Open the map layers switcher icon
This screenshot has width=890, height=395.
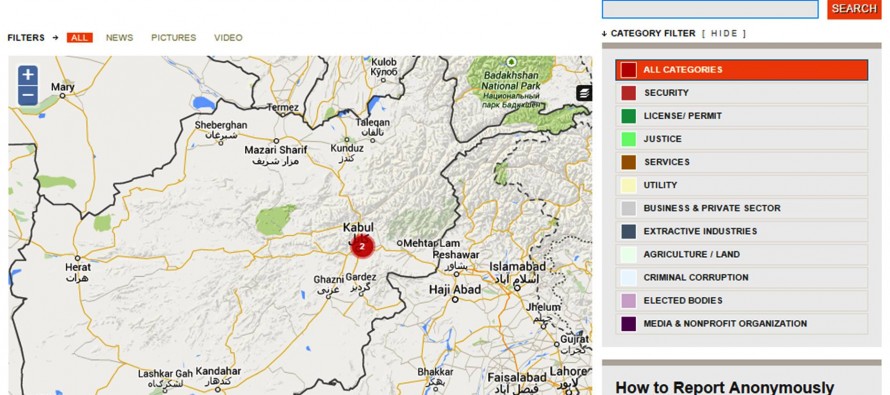click(585, 93)
